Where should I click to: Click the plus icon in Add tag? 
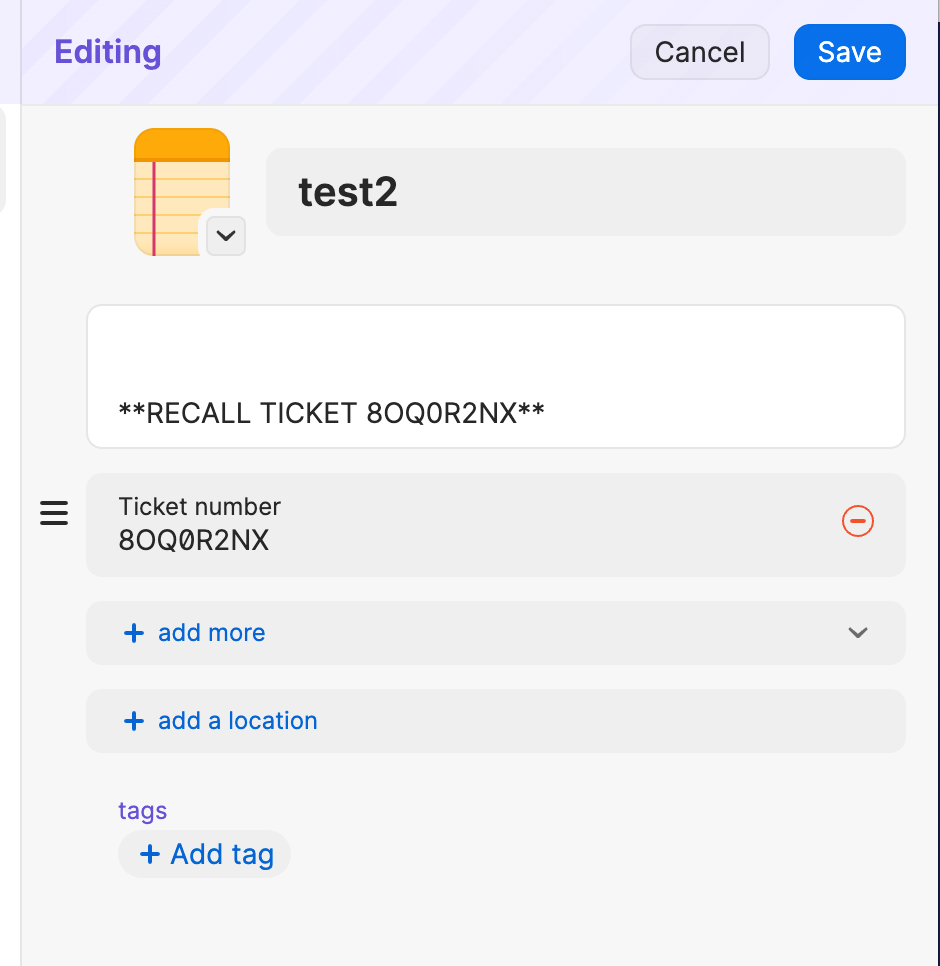click(150, 854)
